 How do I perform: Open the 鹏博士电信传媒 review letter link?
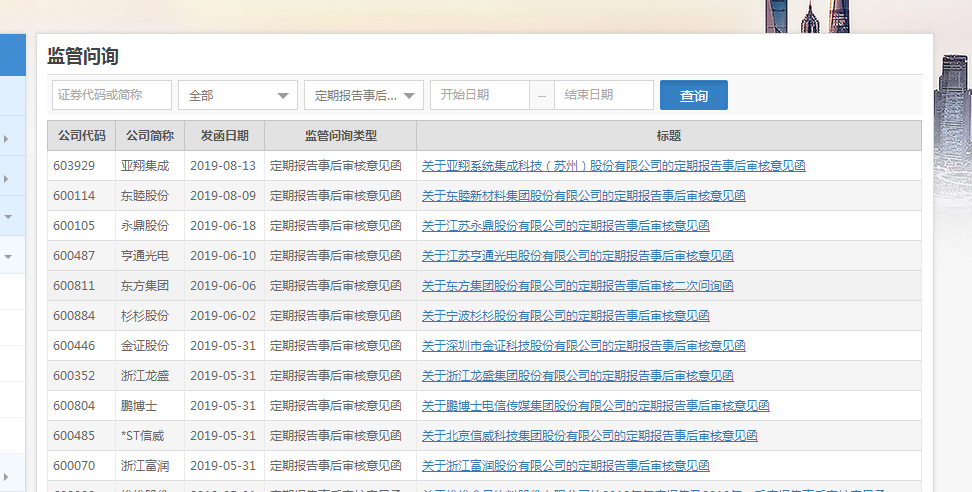point(595,406)
